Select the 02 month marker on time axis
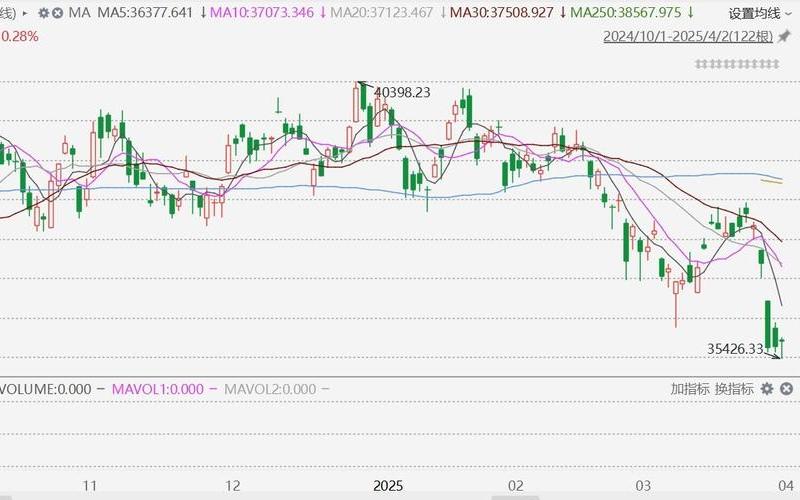 tap(516, 486)
